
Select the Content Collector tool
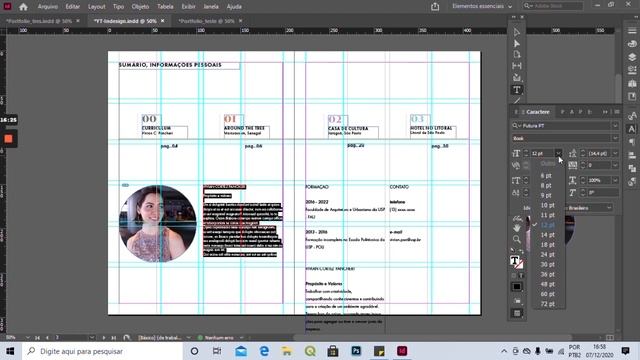(x=517, y=78)
